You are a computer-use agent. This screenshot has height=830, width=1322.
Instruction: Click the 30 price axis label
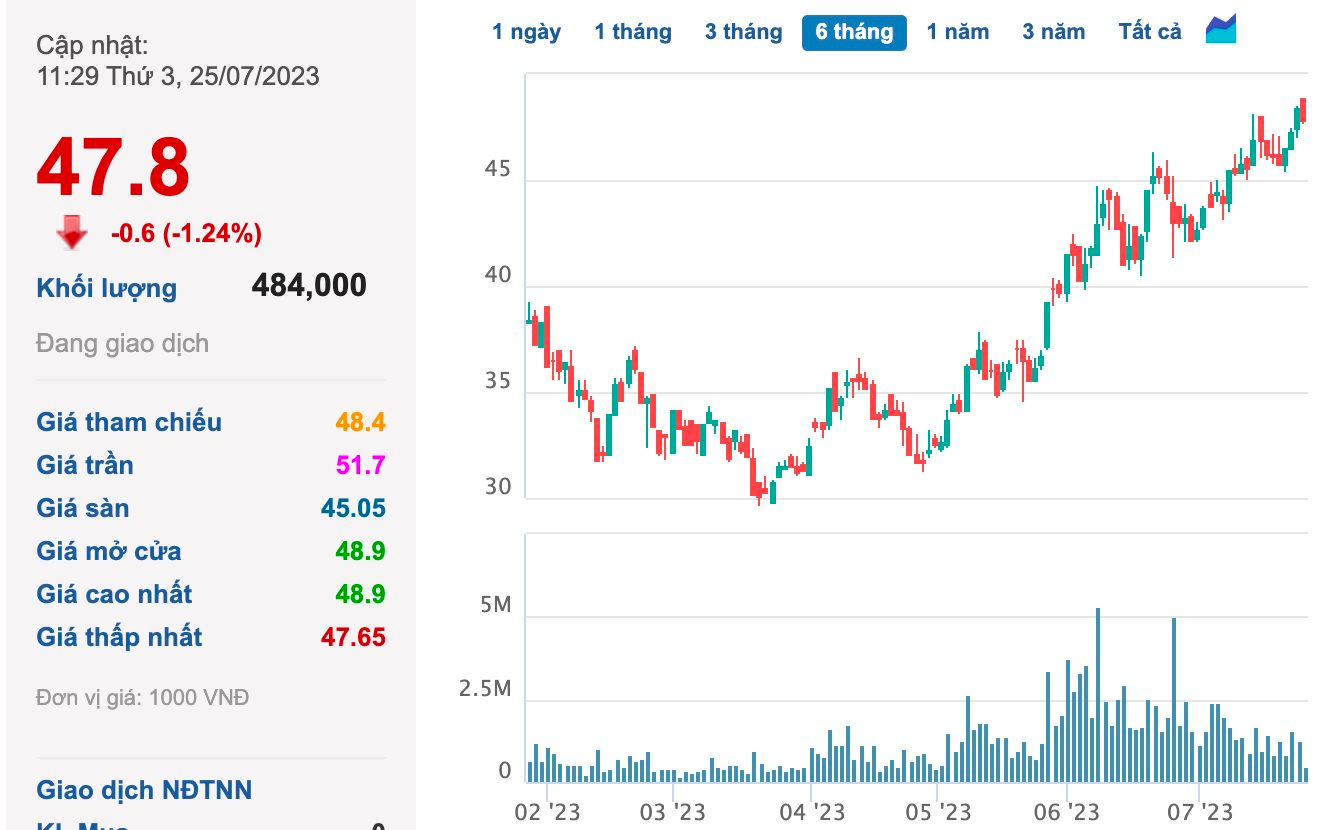point(497,487)
